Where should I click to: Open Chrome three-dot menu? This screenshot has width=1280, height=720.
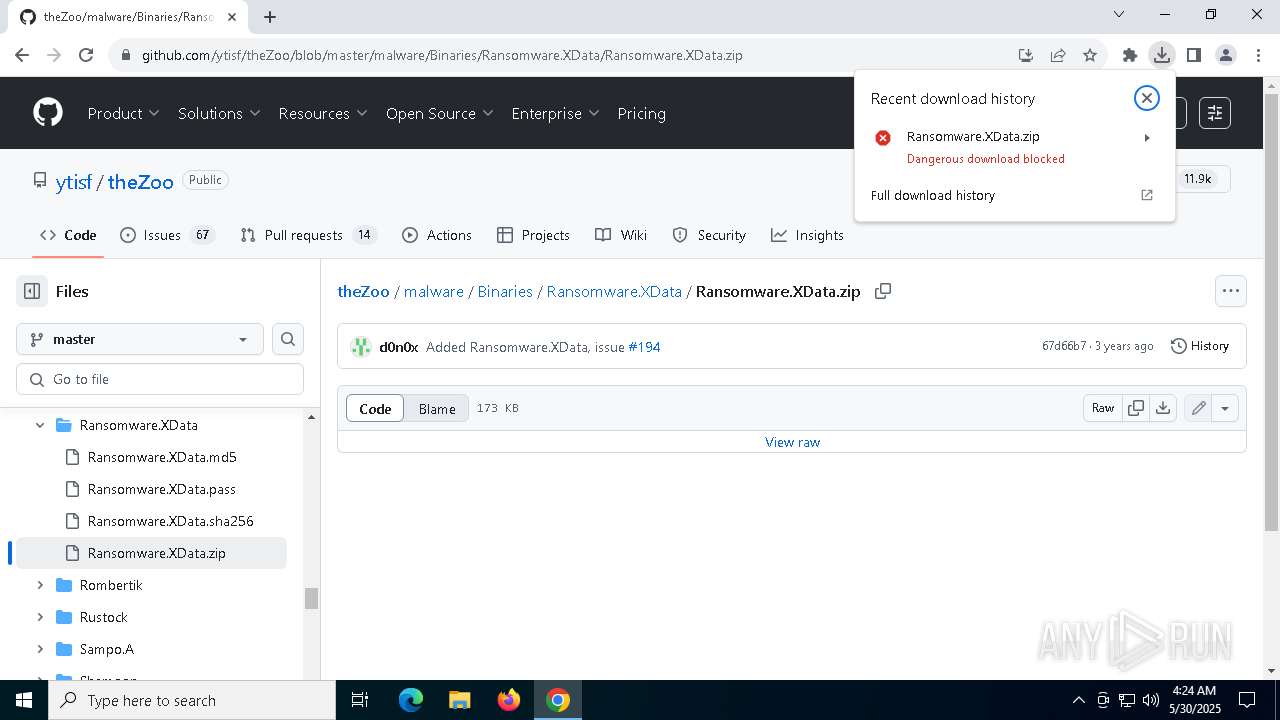[1257, 55]
